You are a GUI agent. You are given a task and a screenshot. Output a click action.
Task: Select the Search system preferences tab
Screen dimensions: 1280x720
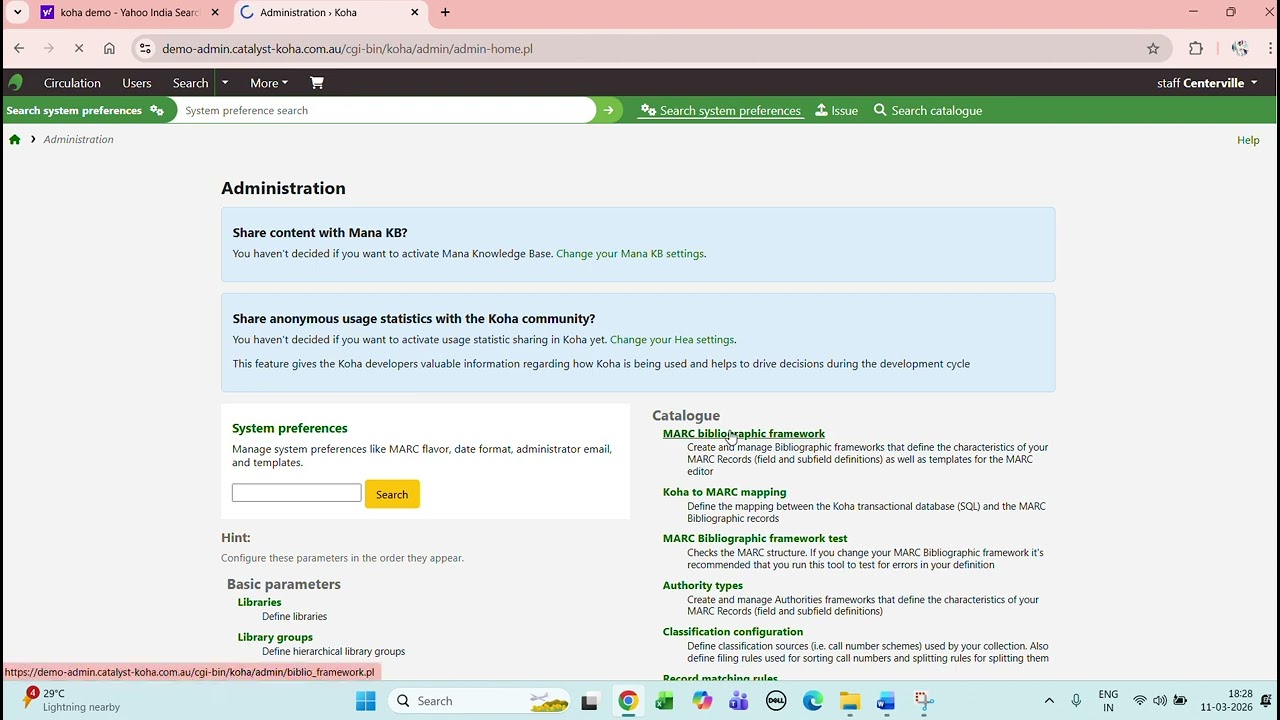tap(721, 111)
